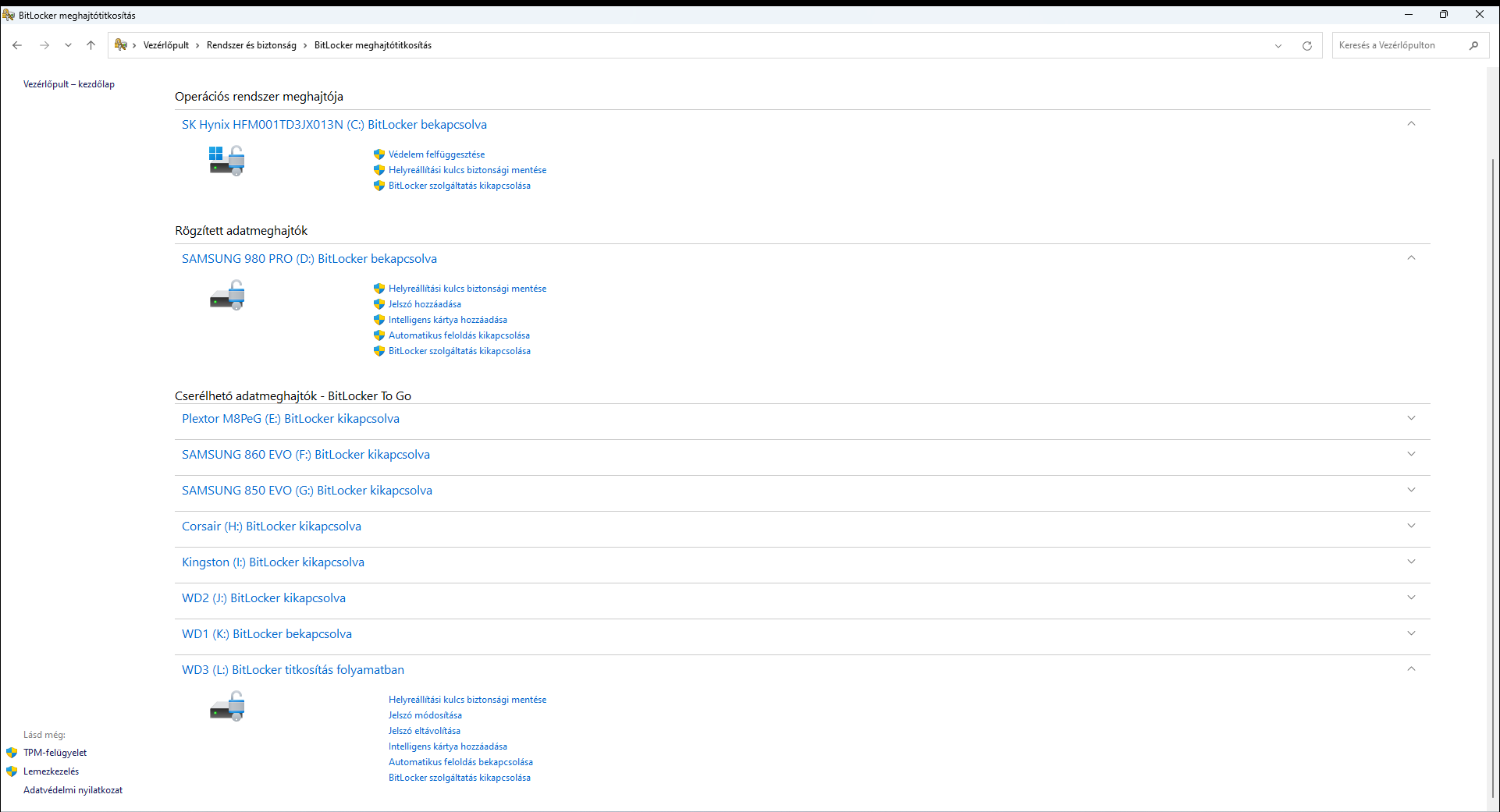This screenshot has width=1500, height=812.
Task: Click shield icon next to C: recovery key backup
Action: [379, 170]
